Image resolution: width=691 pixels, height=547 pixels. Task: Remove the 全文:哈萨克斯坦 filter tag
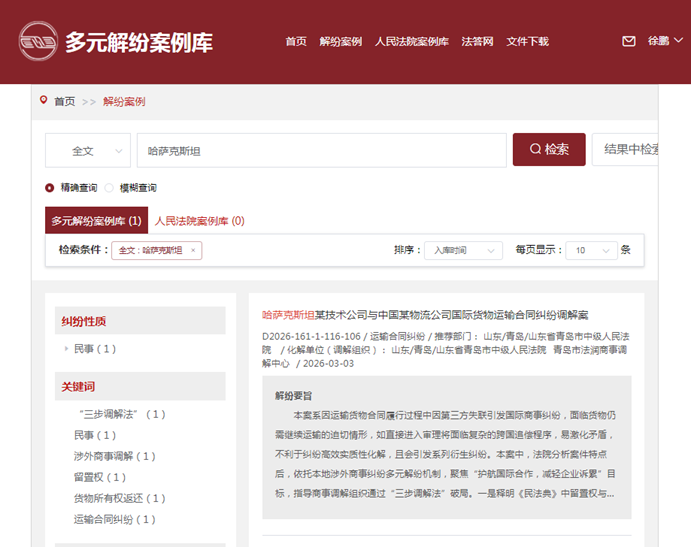pyautogui.click(x=193, y=250)
